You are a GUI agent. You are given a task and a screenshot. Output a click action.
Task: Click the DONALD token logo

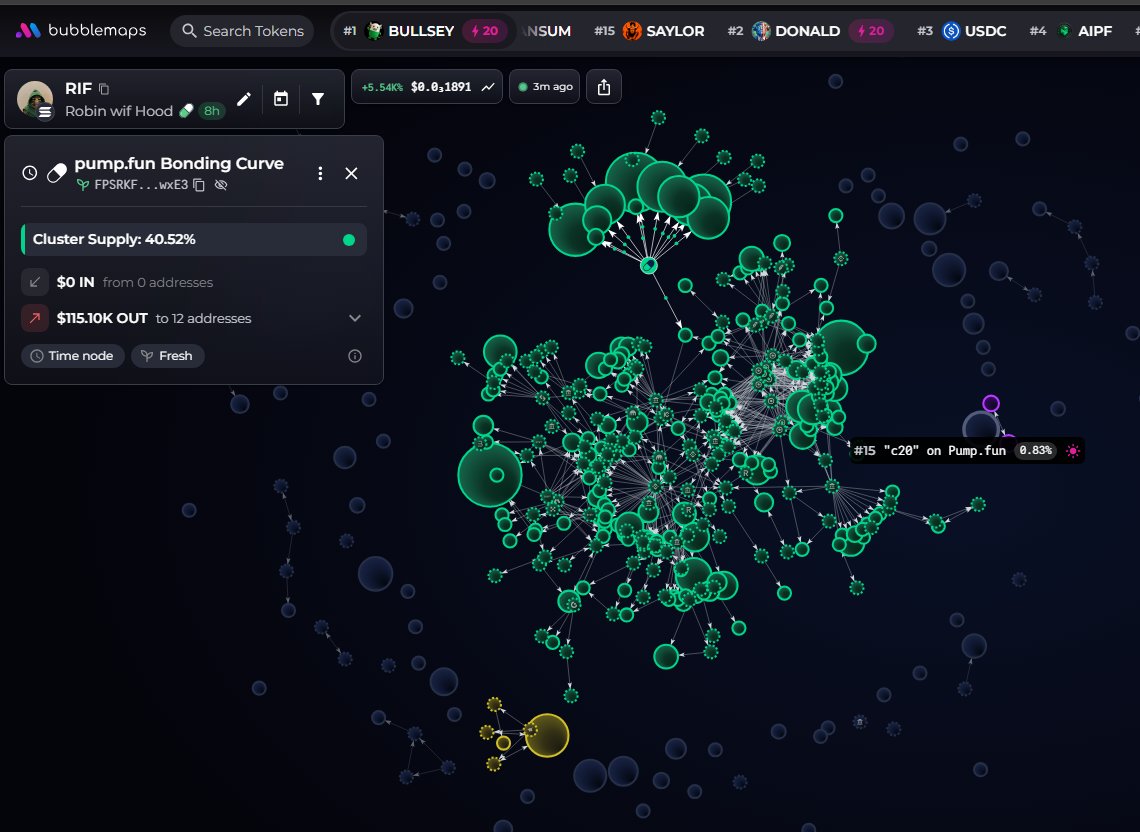click(x=761, y=31)
